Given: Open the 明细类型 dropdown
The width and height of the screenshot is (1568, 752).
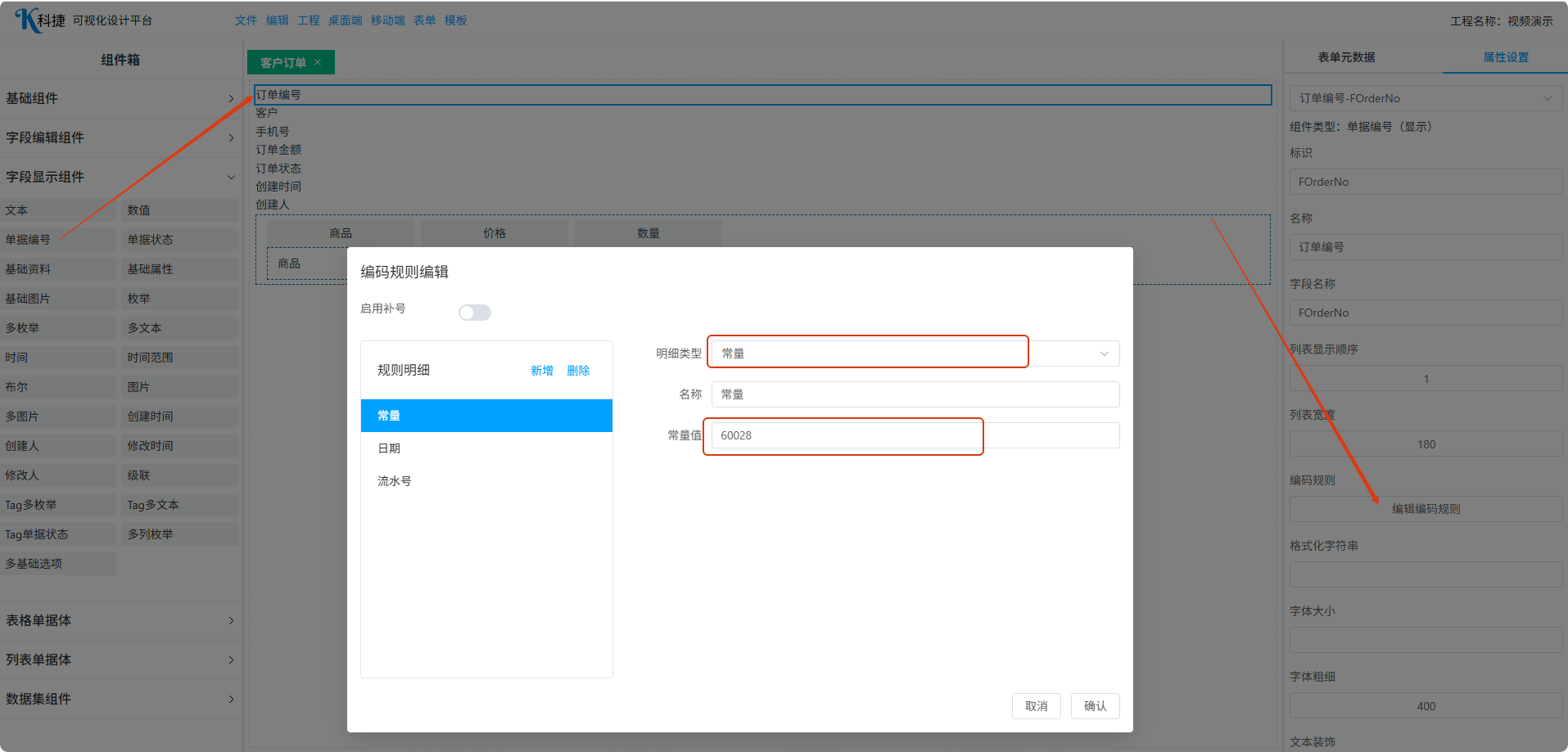Looking at the screenshot, I should [914, 353].
